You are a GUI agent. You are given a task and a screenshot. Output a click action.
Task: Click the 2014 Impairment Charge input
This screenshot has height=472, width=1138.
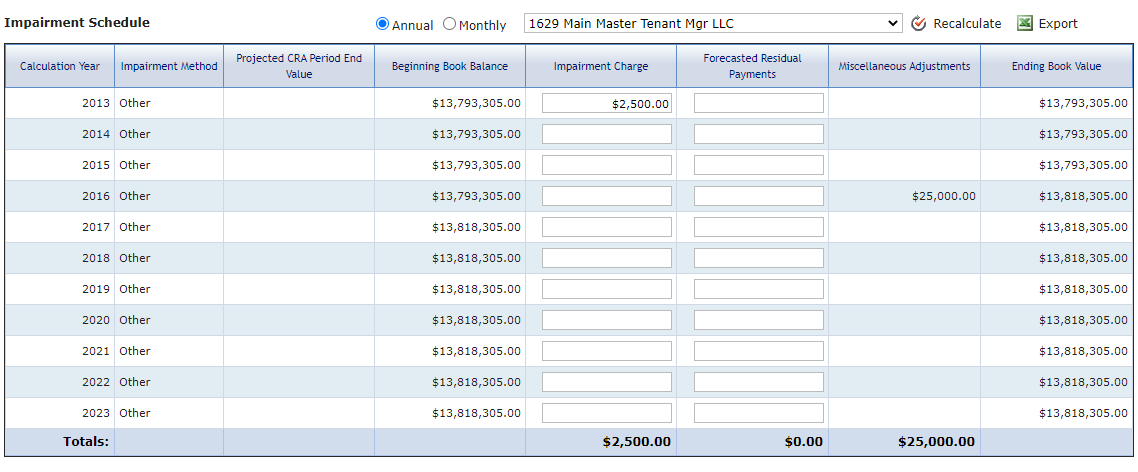607,134
